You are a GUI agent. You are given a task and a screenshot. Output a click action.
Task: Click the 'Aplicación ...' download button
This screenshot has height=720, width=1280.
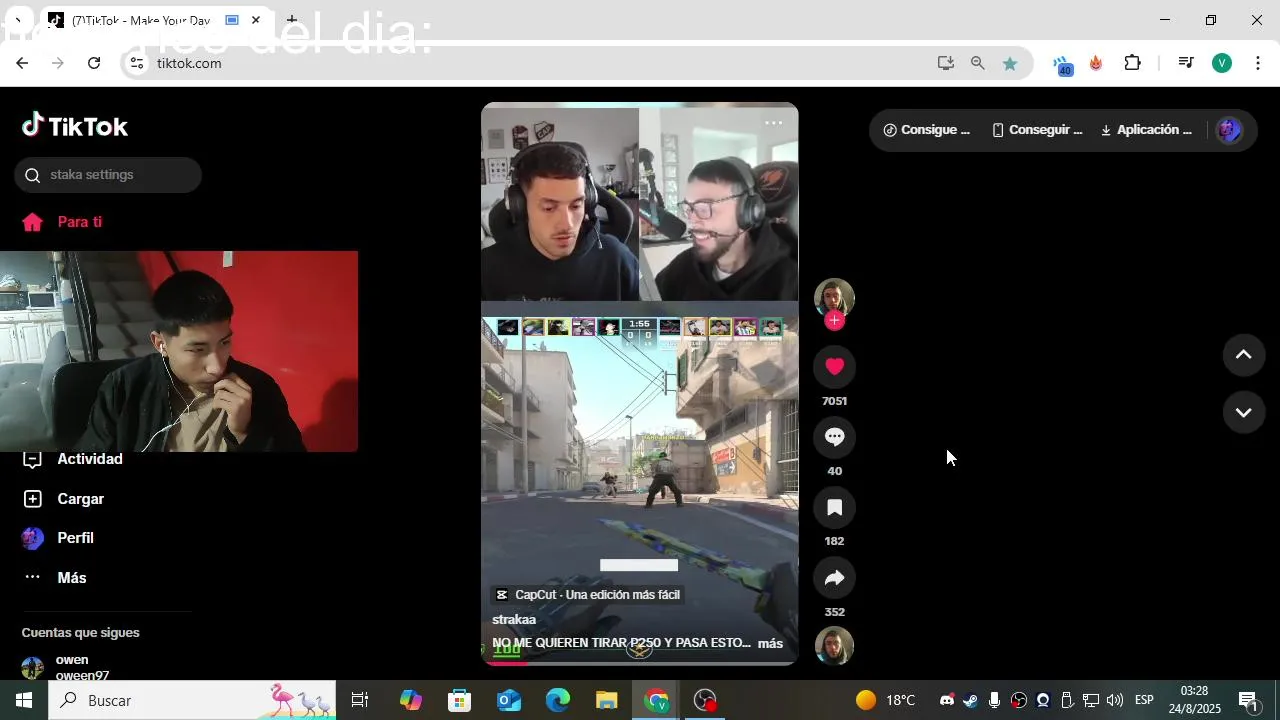coord(1146,130)
